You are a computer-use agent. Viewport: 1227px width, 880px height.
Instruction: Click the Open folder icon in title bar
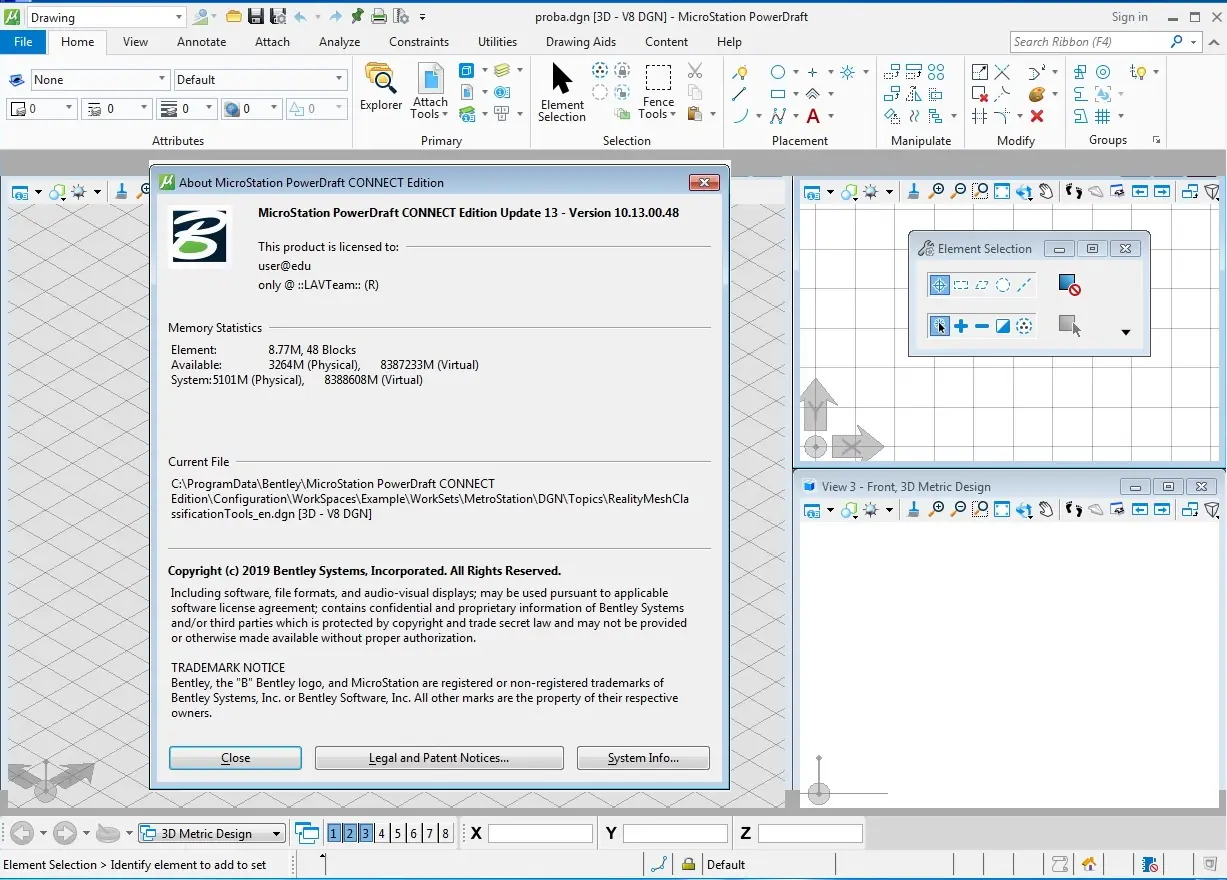(233, 16)
